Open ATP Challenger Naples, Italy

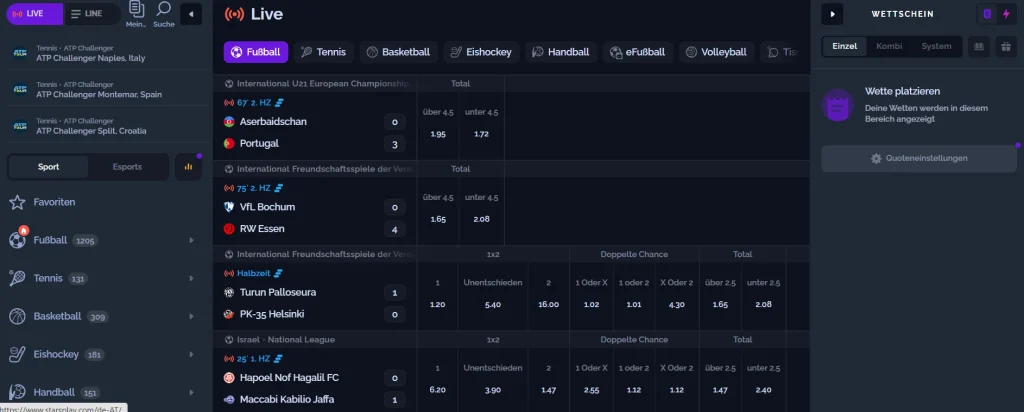106,53
